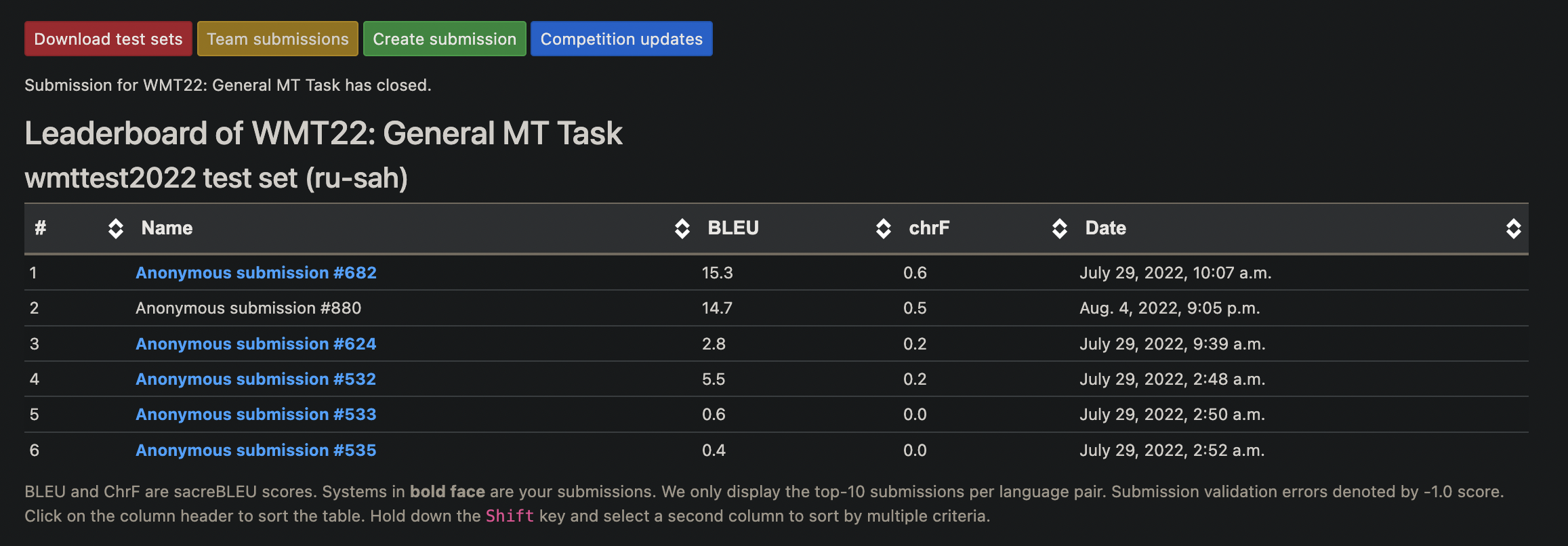Open Team submissions page
Screen dimensions: 1568x546
278,39
